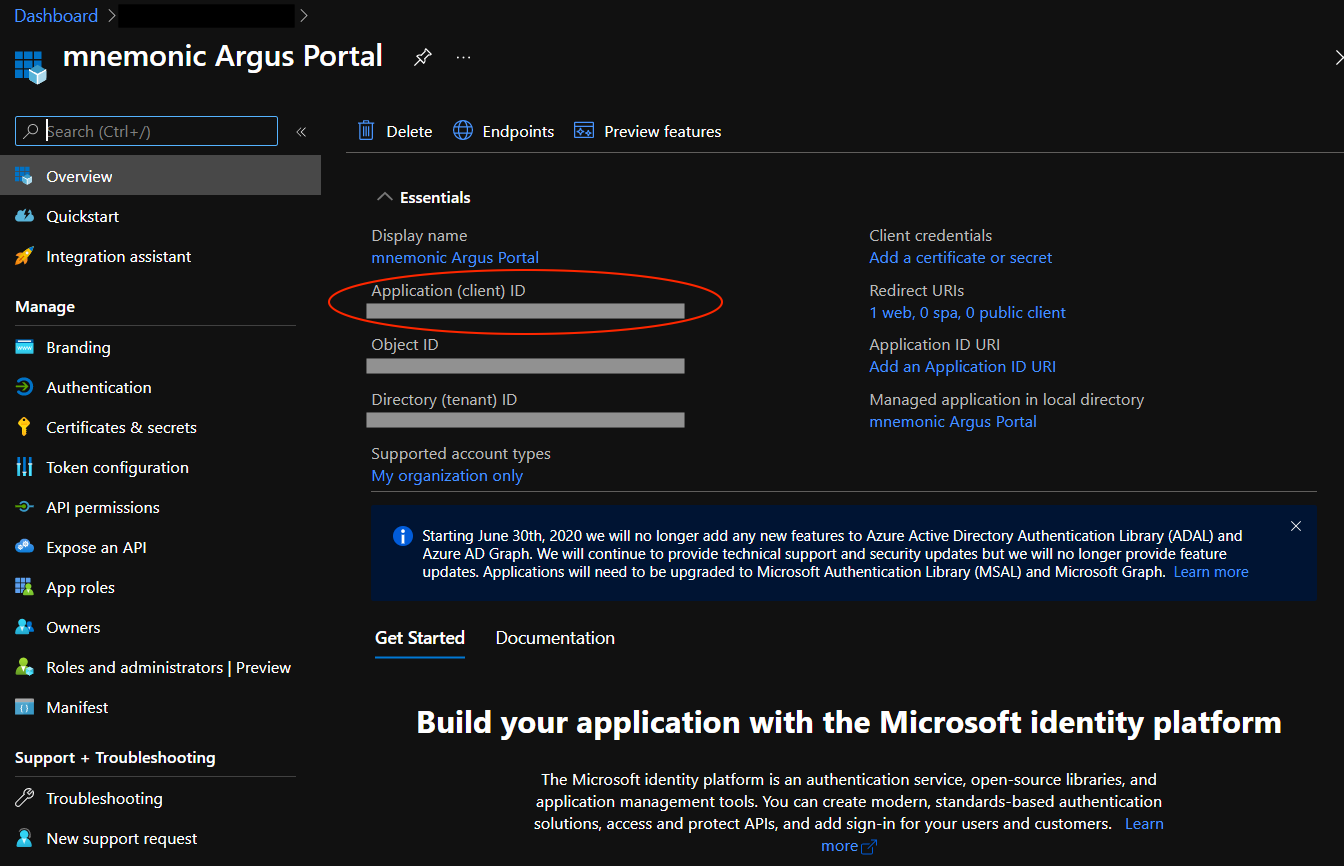Click the API permissions icon

24,507
